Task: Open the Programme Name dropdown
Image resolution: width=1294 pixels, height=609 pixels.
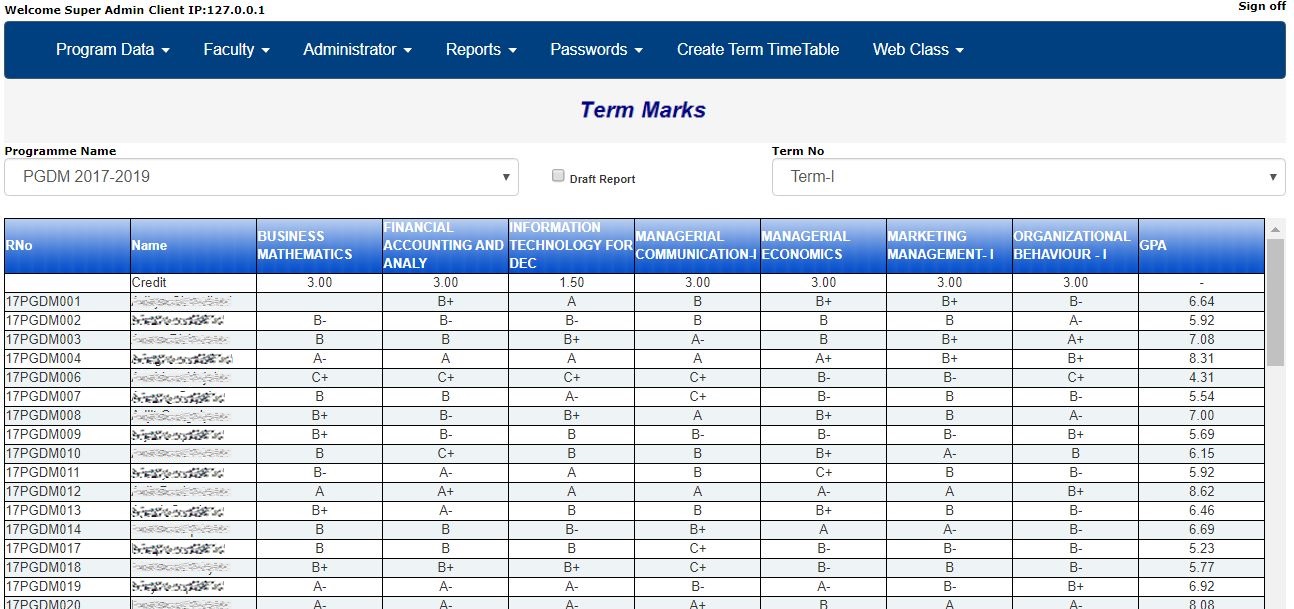Action: 260,176
